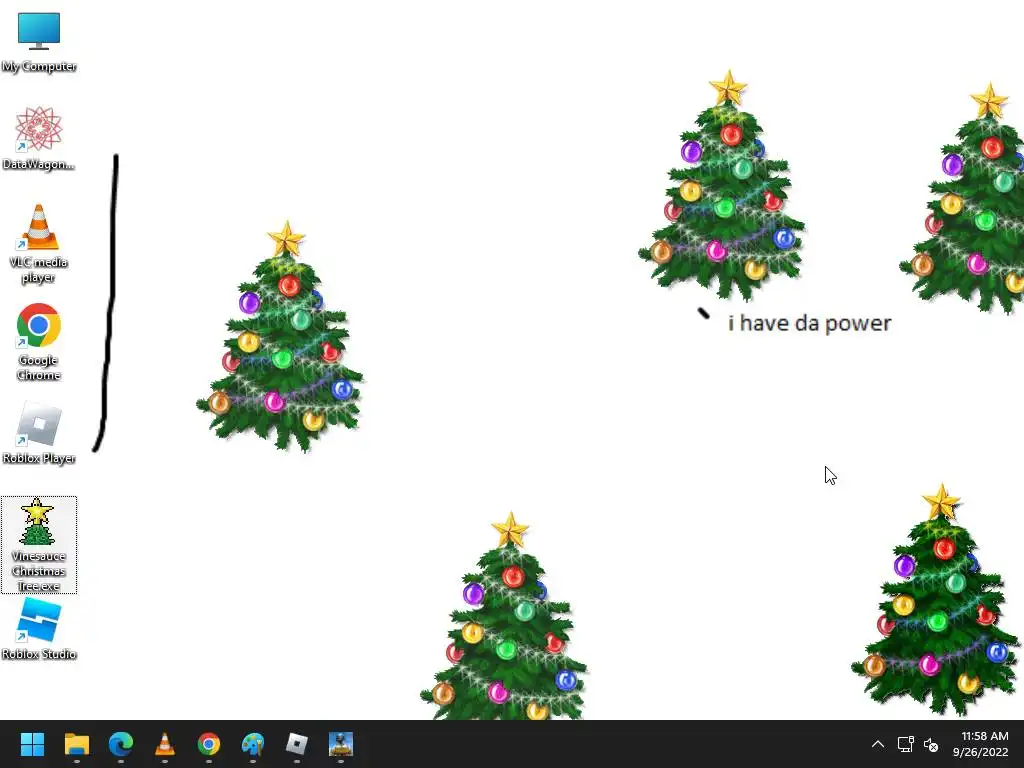Image resolution: width=1024 pixels, height=768 pixels.
Task: Switch to Paint app in taskbar
Action: click(253, 744)
